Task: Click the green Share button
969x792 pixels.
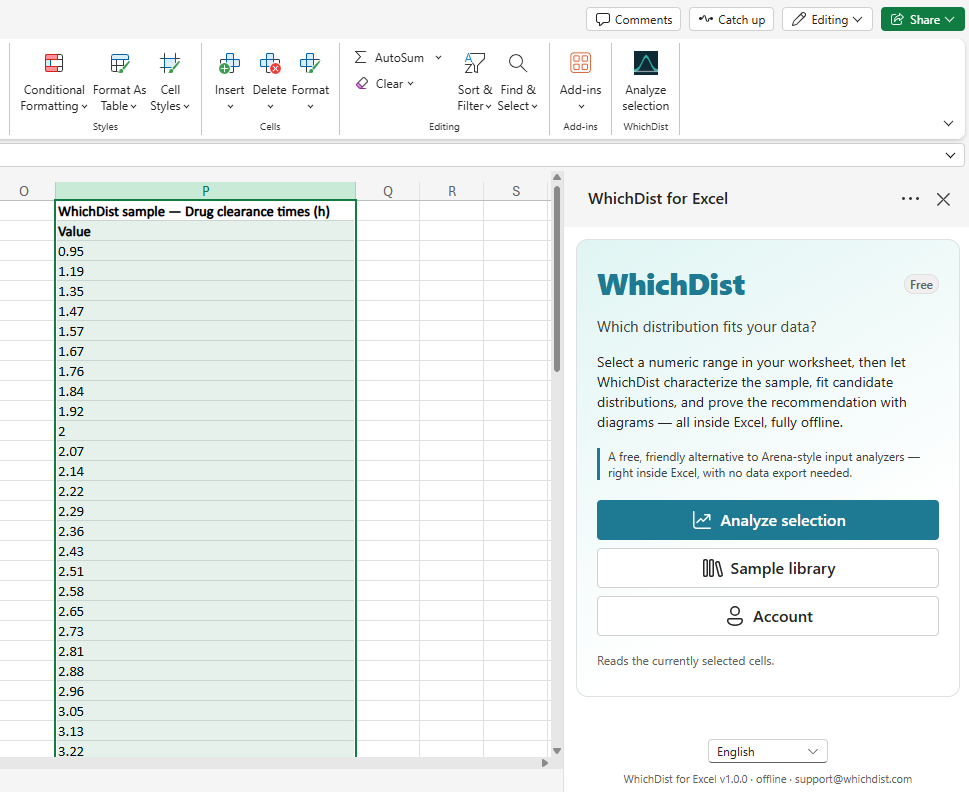Action: pyautogui.click(x=923, y=19)
